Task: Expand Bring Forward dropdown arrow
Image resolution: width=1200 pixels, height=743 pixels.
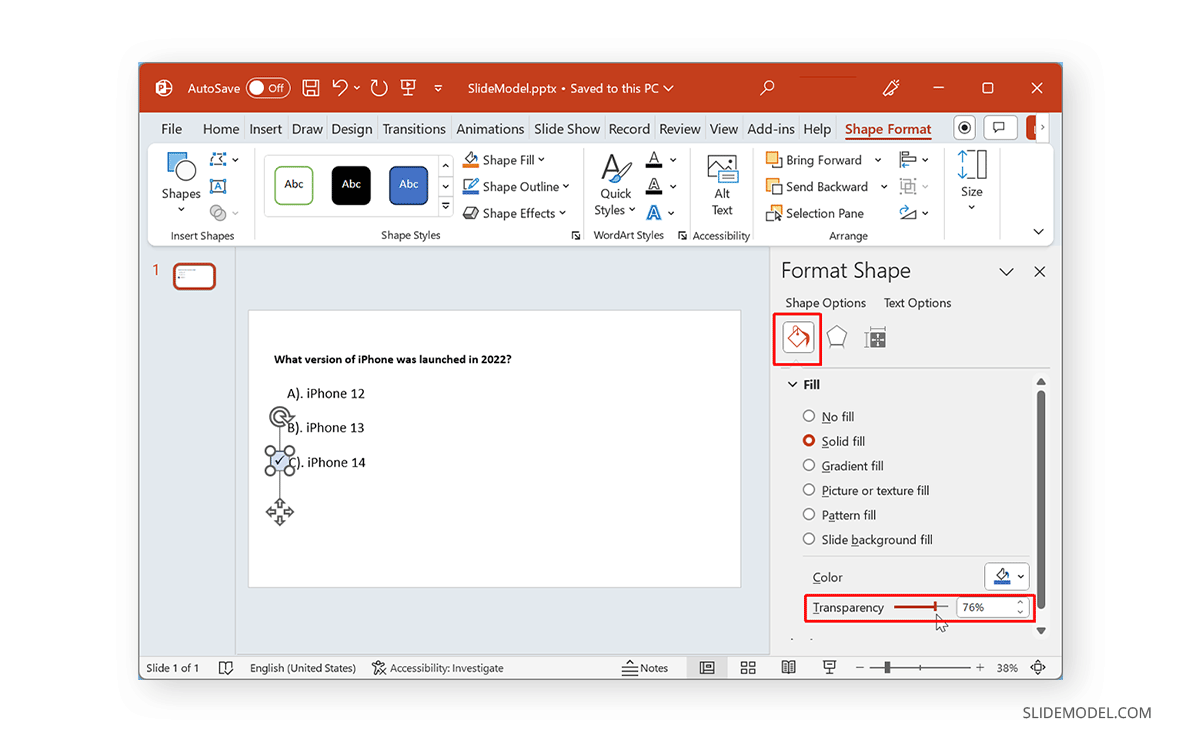Action: [878, 160]
